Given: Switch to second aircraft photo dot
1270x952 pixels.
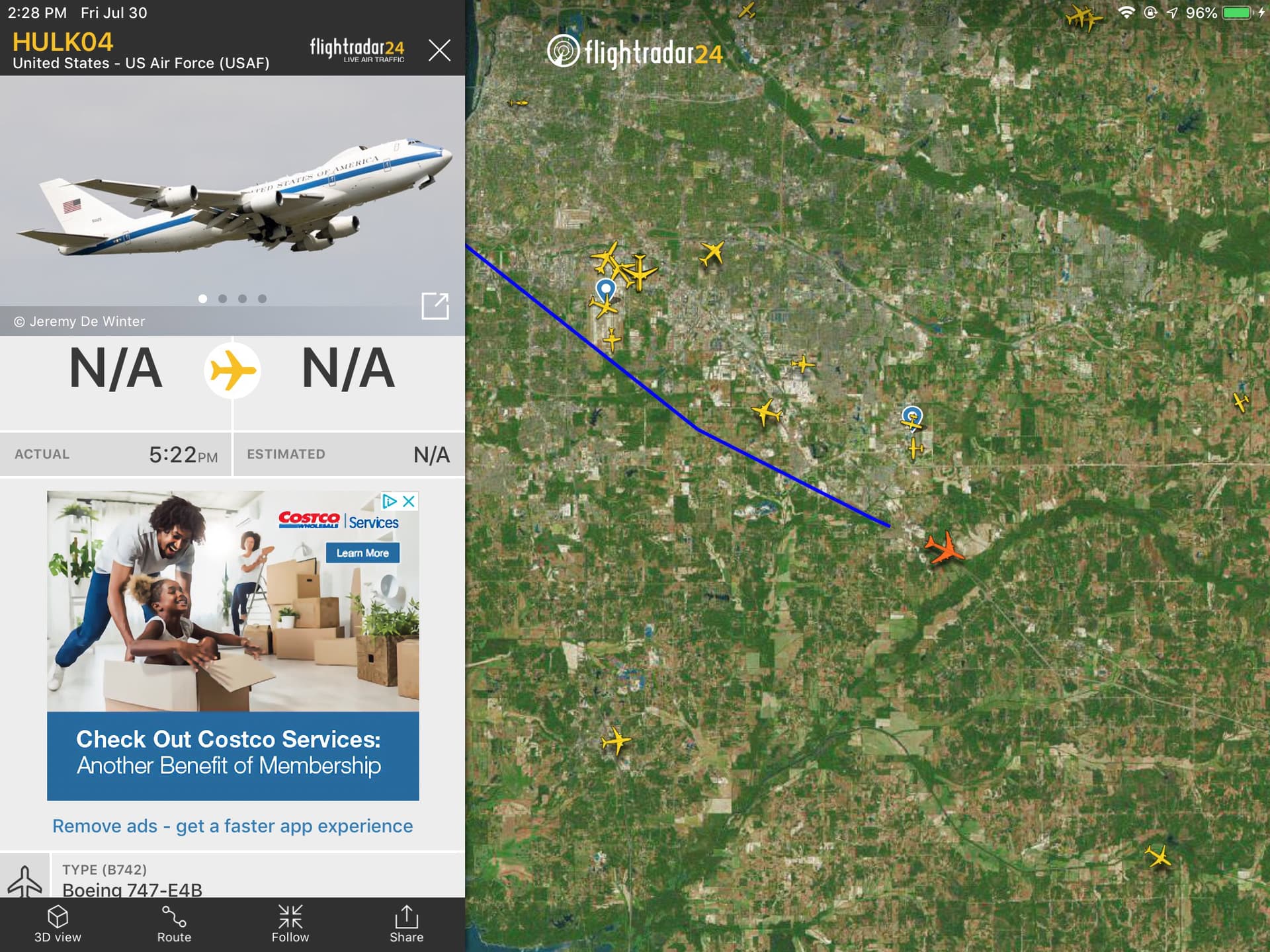Looking at the screenshot, I should [x=223, y=299].
